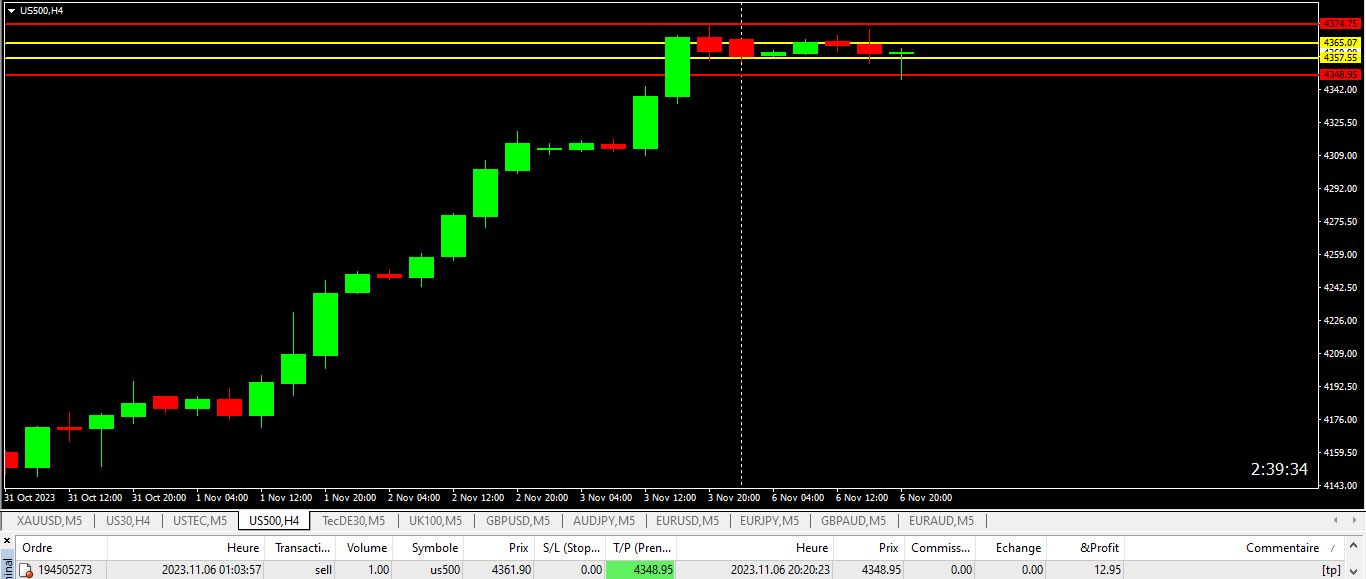Click the open time 2023.11.06 01:03:57

click(211, 570)
